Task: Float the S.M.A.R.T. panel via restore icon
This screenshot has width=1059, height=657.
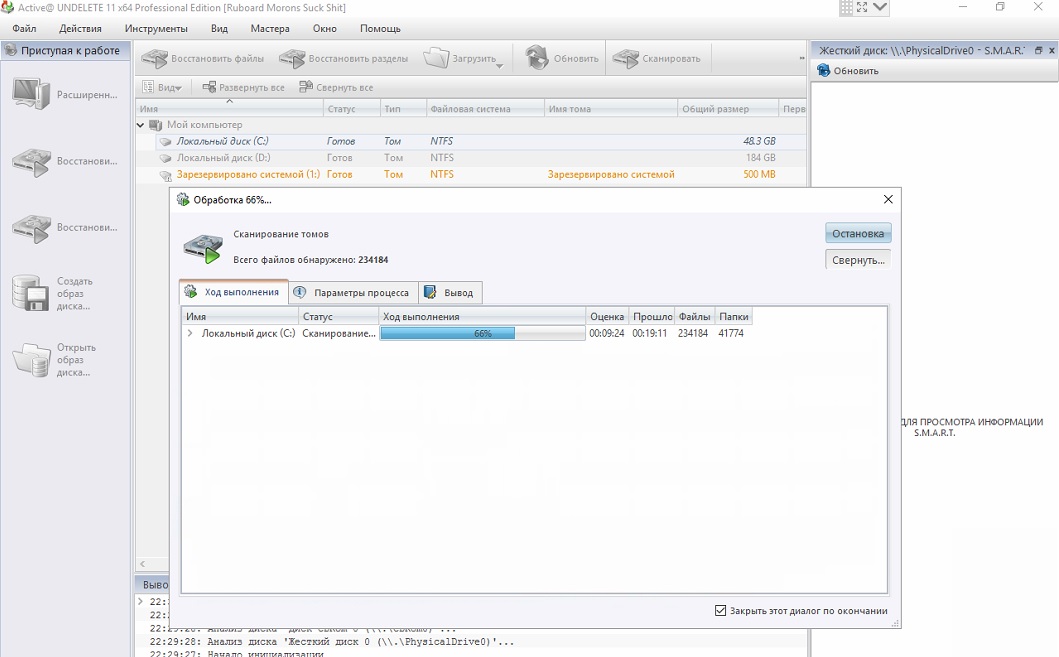Action: click(1039, 51)
